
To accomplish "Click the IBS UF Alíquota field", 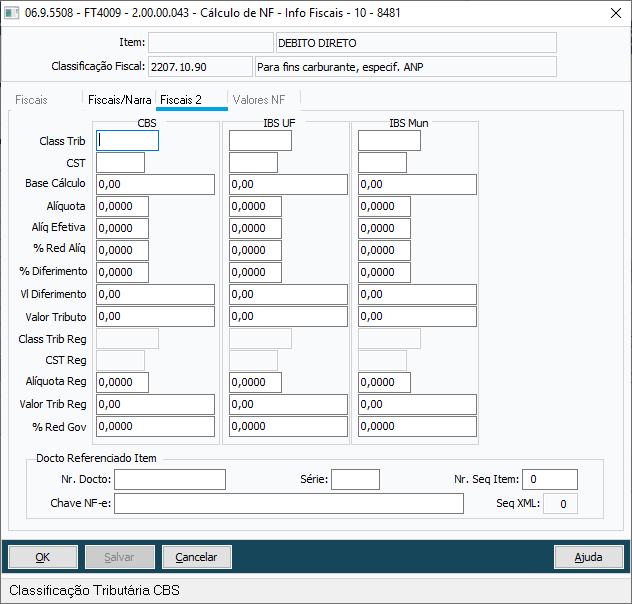I will (x=256, y=206).
